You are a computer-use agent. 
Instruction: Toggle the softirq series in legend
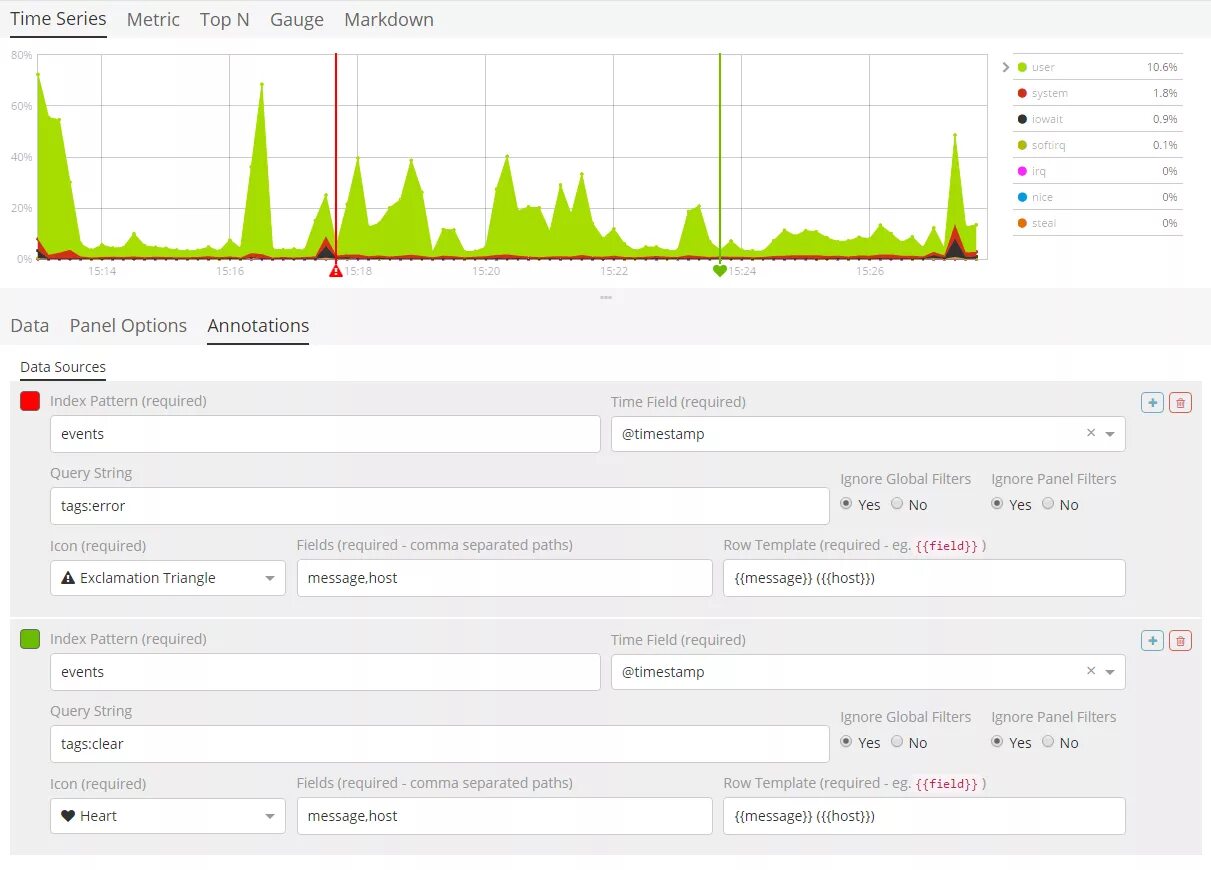tap(1048, 145)
